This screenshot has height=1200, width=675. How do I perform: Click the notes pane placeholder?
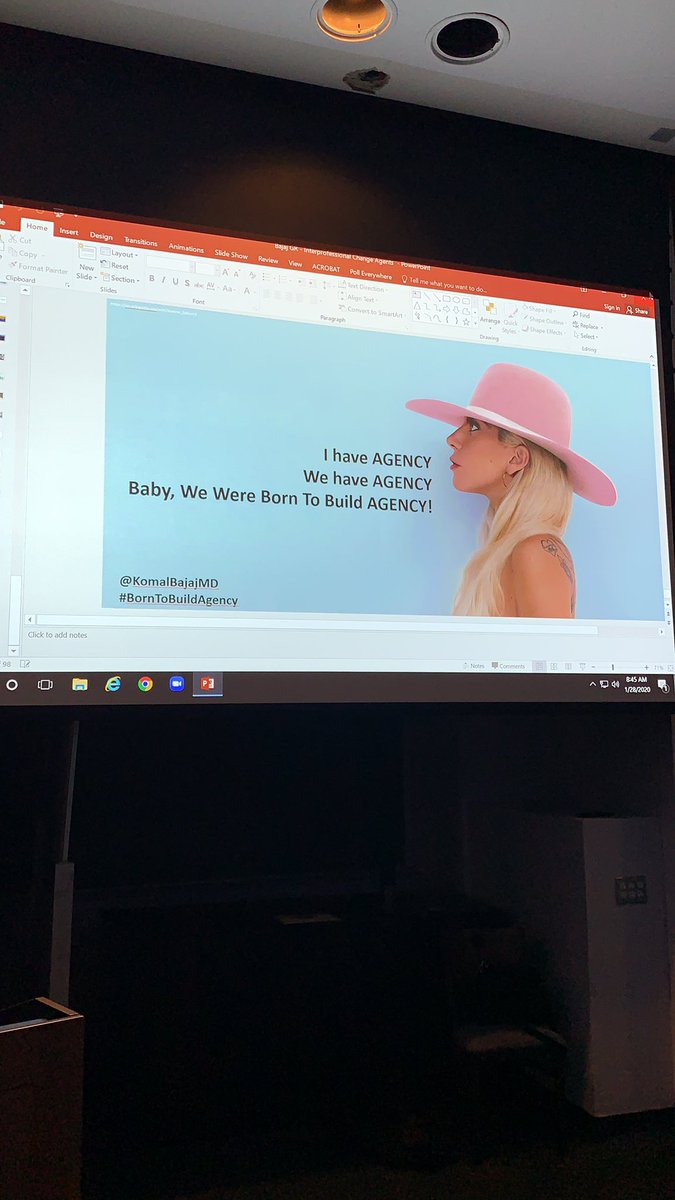58,635
